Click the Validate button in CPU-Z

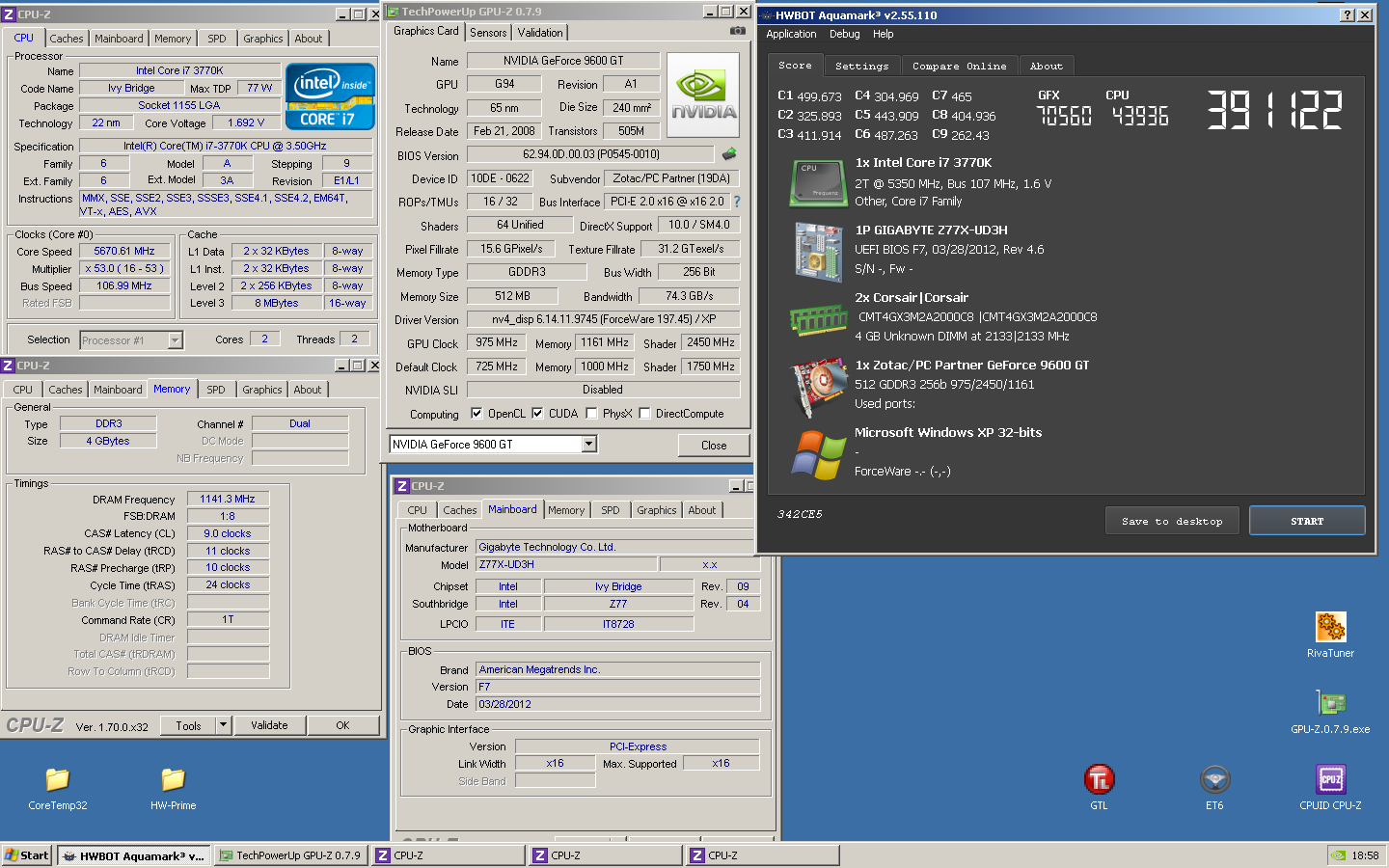(x=269, y=725)
